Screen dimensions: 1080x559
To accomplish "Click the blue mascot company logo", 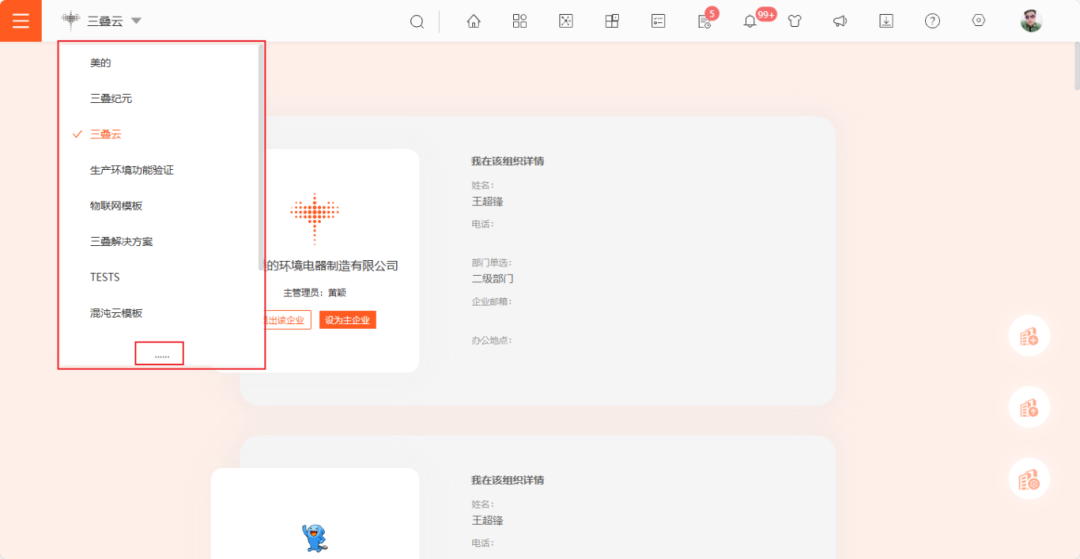I will pyautogui.click(x=314, y=537).
